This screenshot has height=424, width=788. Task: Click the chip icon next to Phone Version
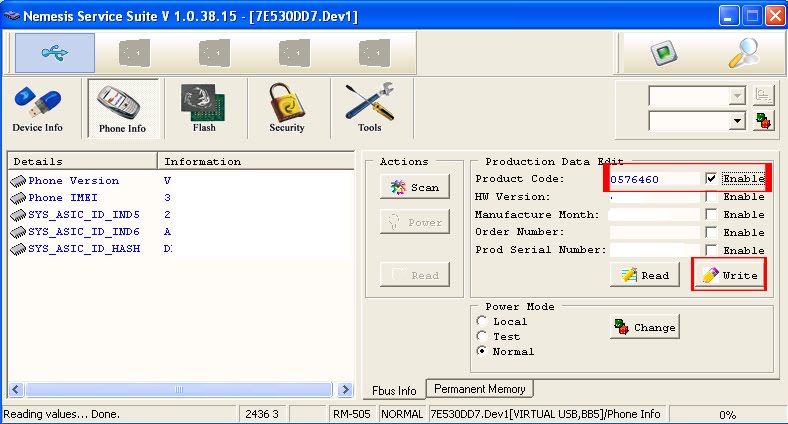pyautogui.click(x=18, y=181)
